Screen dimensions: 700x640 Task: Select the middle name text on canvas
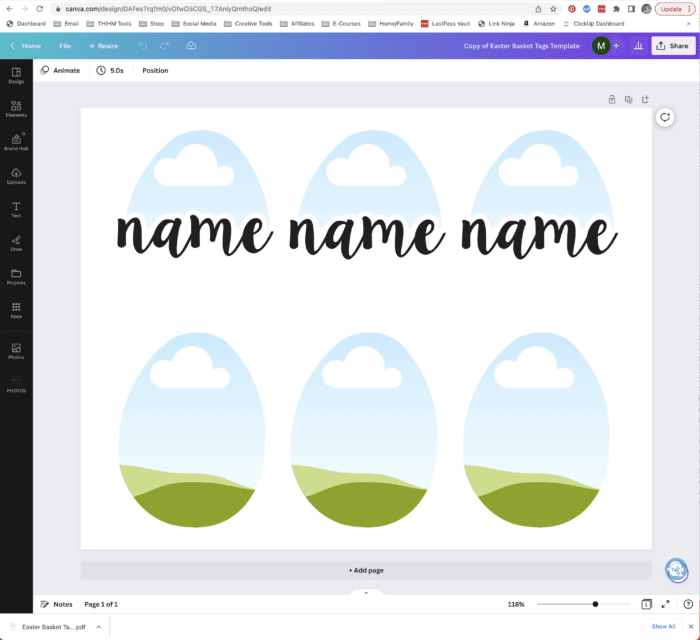(x=366, y=232)
